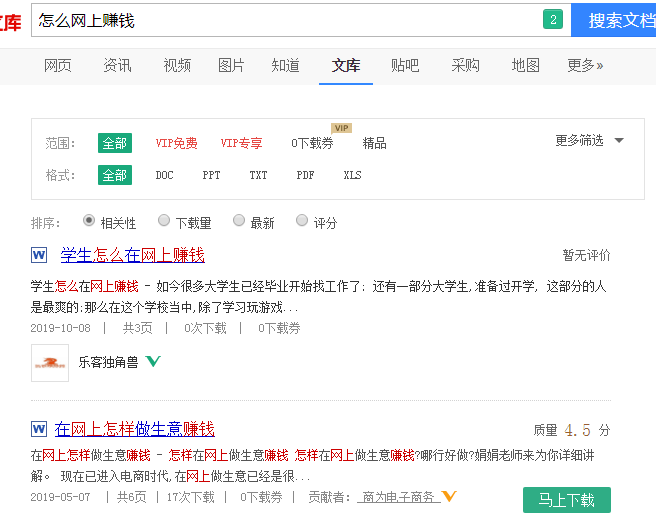
Task: Click the date 2019-10-08
Action: click(61, 328)
